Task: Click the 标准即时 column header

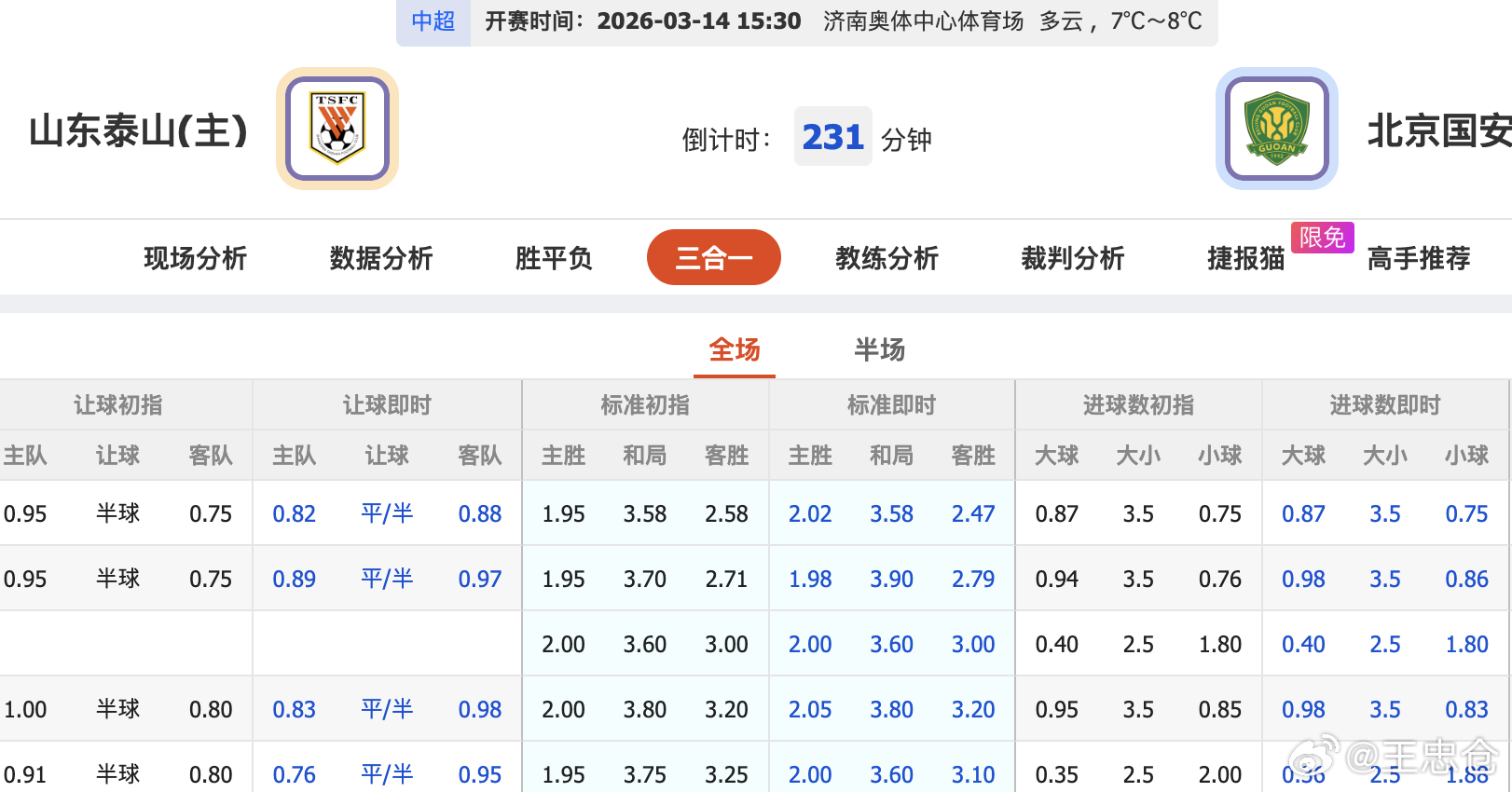Action: point(891,405)
